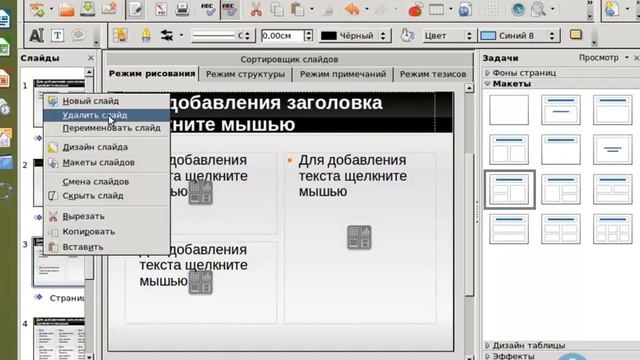Click the Area paint bucket icon
The height and width of the screenshot is (360, 640).
[x=406, y=36]
